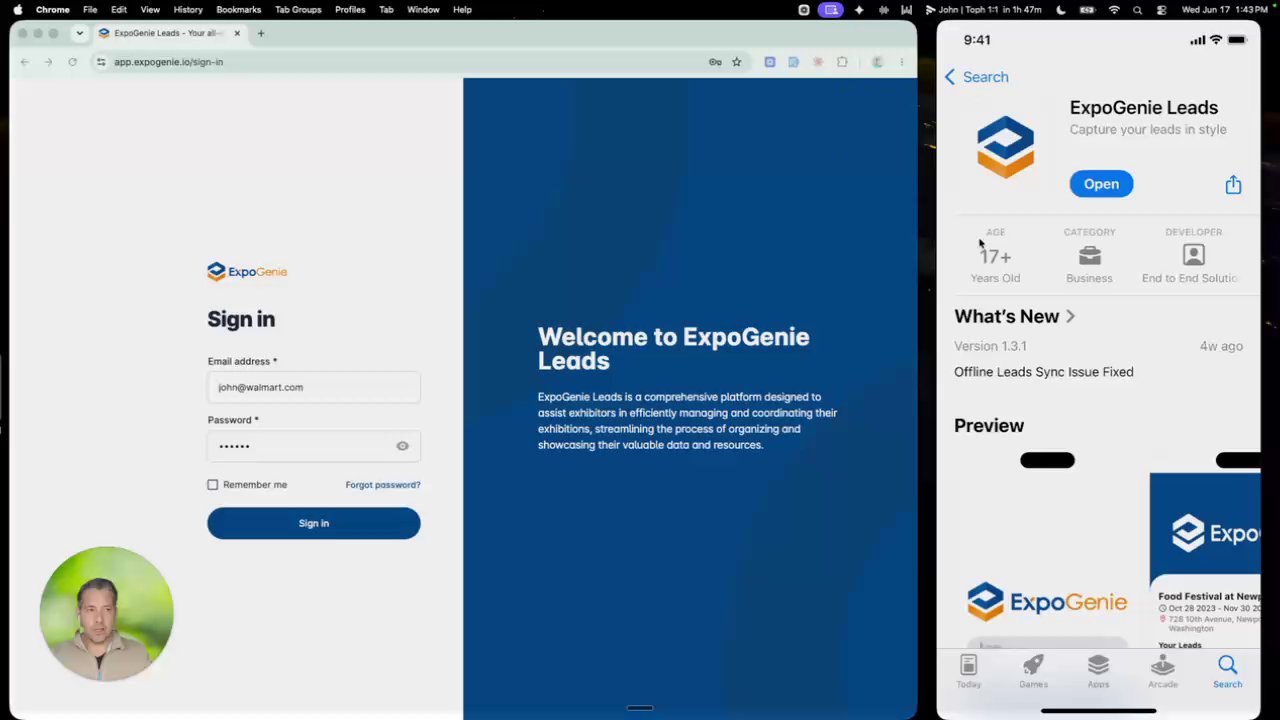Expand the tab search dropdown arrow
This screenshot has width=1280, height=720.
[80, 33]
